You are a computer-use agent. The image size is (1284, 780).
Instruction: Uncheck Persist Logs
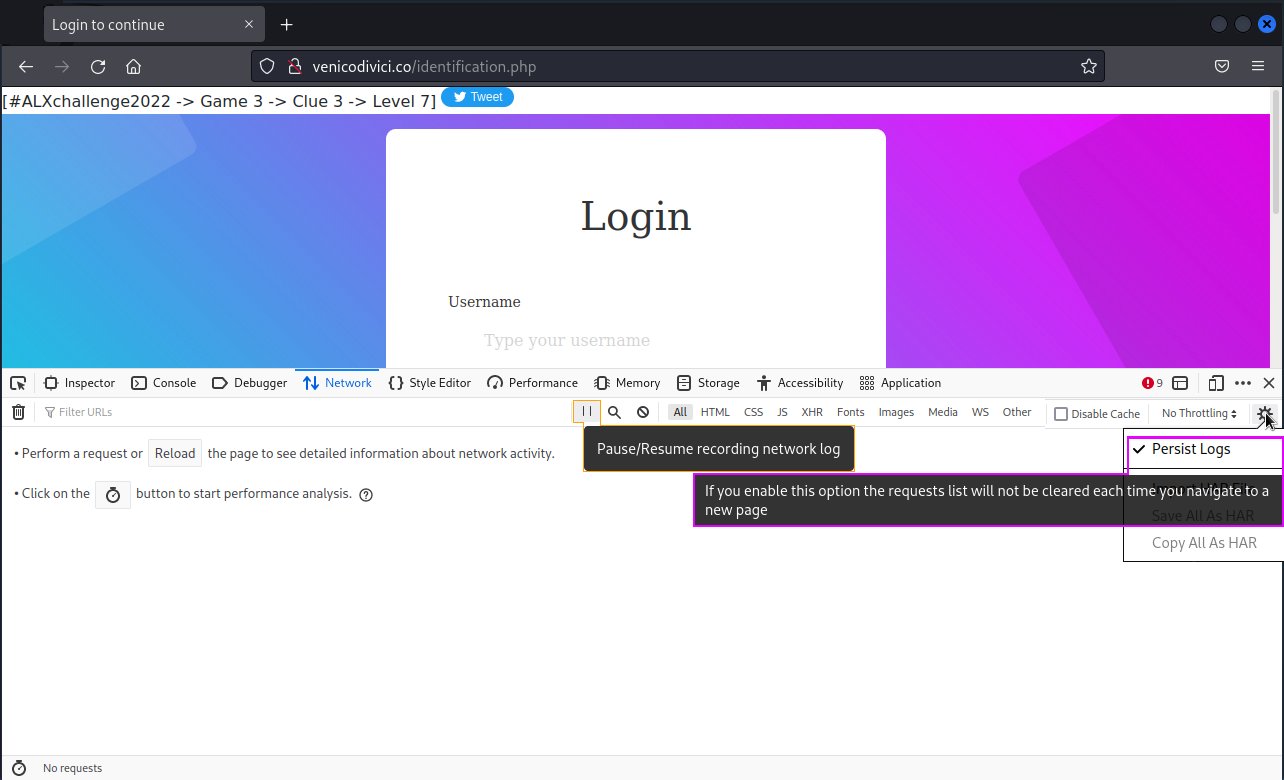pyautogui.click(x=1191, y=449)
